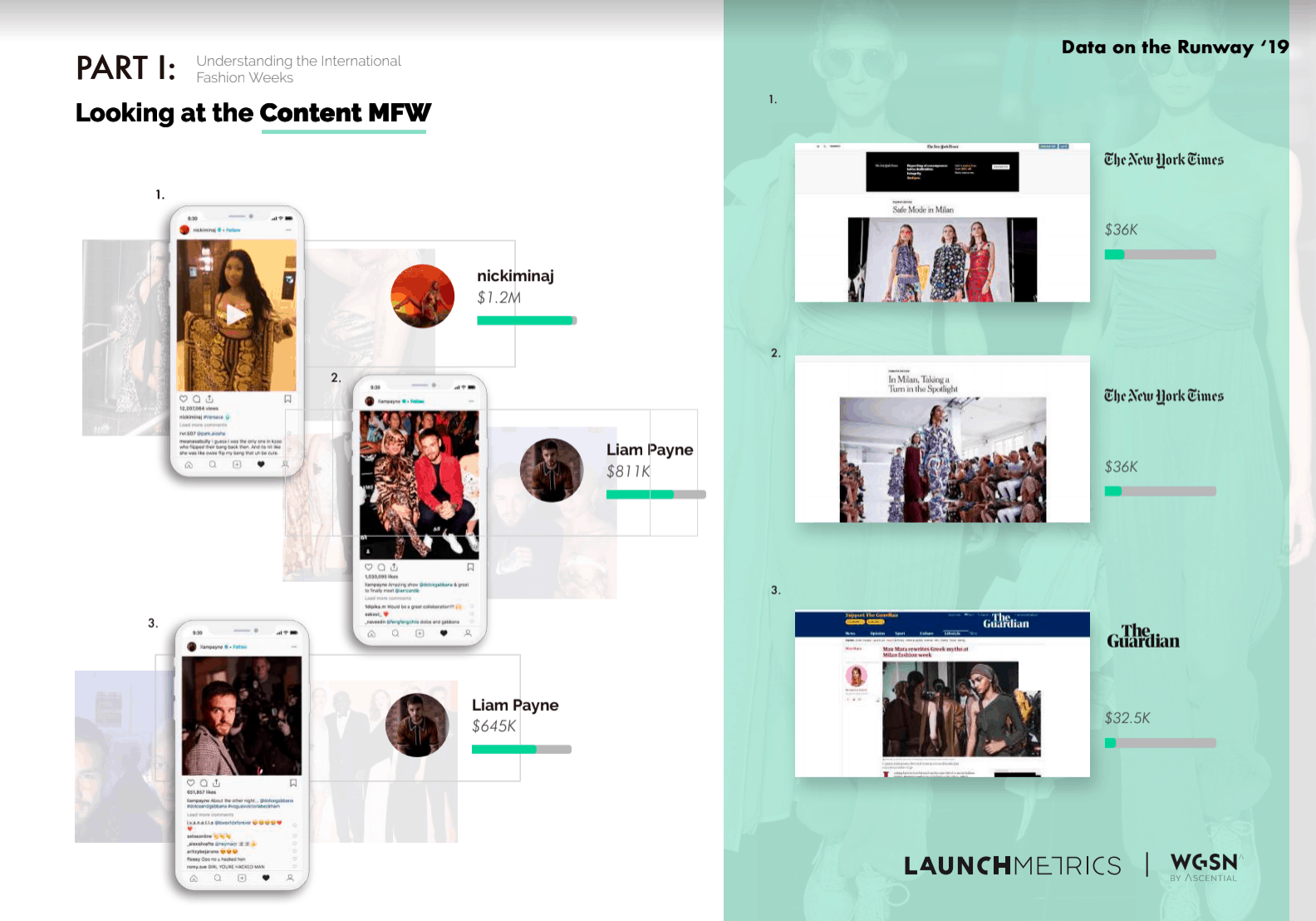Screen dimensions: 1316x921
Task: Click the Liam Payne $645K progress bar
Action: point(522,749)
